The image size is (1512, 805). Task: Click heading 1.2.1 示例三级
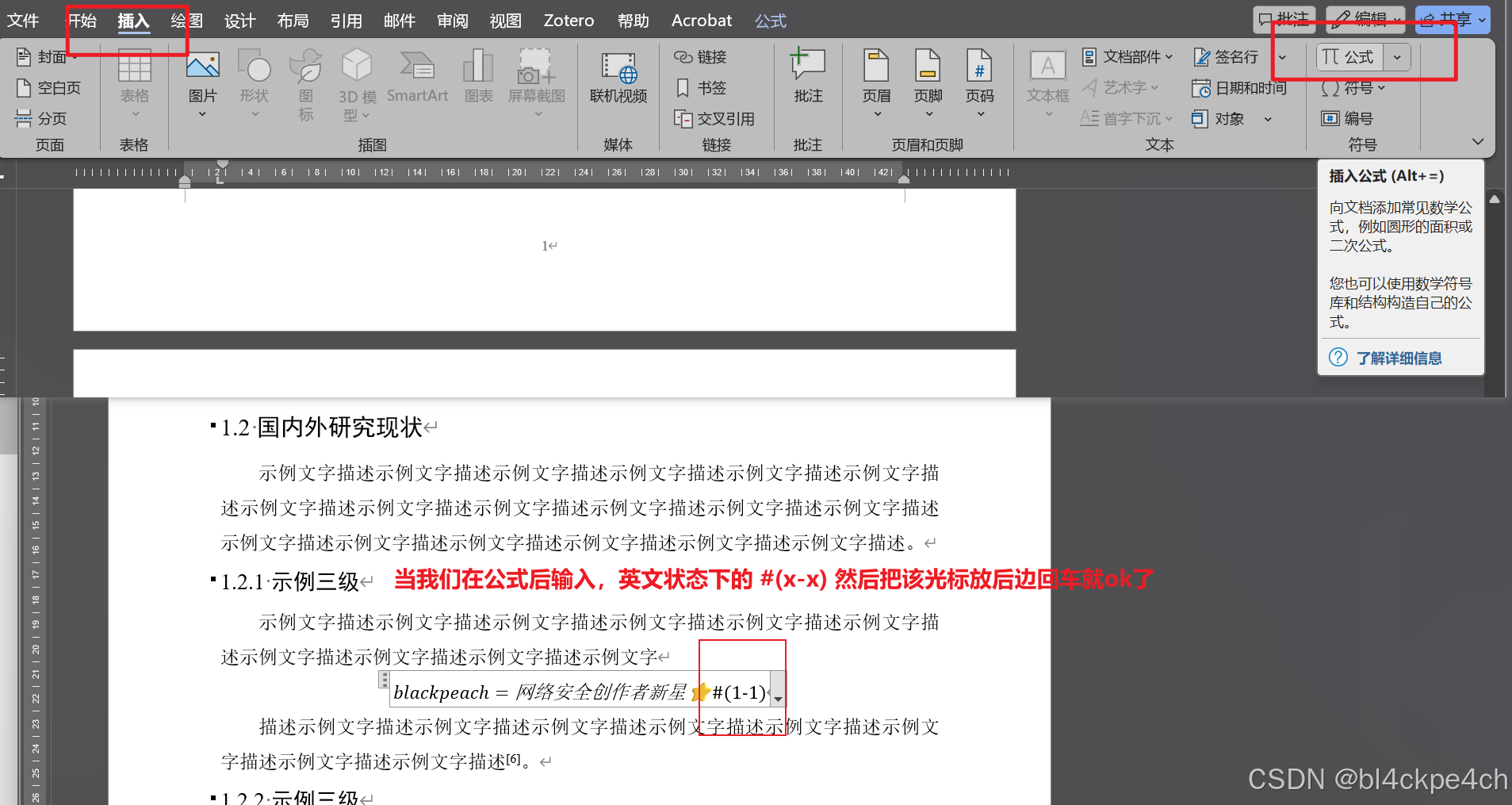coord(290,581)
